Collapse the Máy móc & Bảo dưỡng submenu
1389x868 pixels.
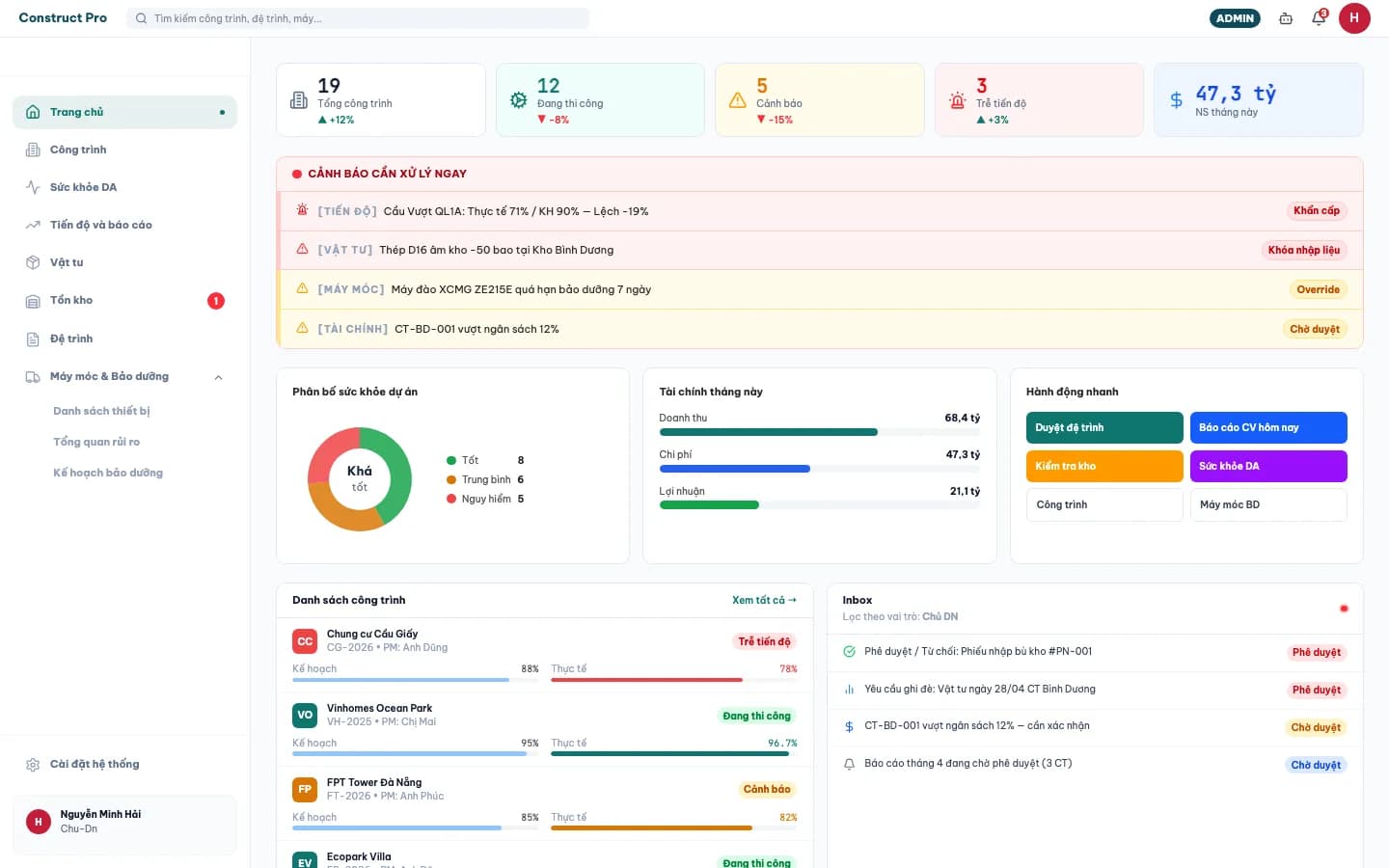(x=218, y=377)
